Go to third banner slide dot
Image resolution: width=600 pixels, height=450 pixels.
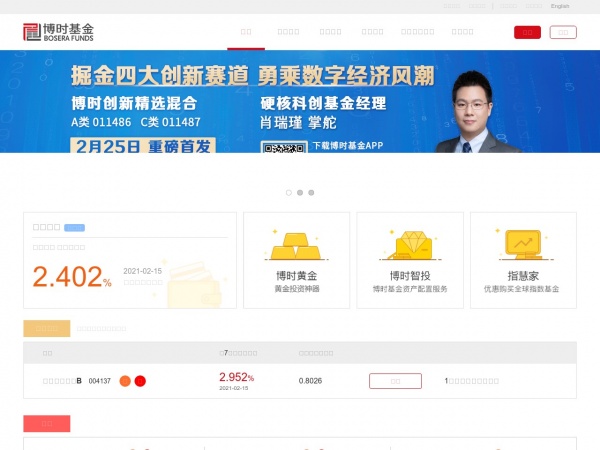coord(311,192)
